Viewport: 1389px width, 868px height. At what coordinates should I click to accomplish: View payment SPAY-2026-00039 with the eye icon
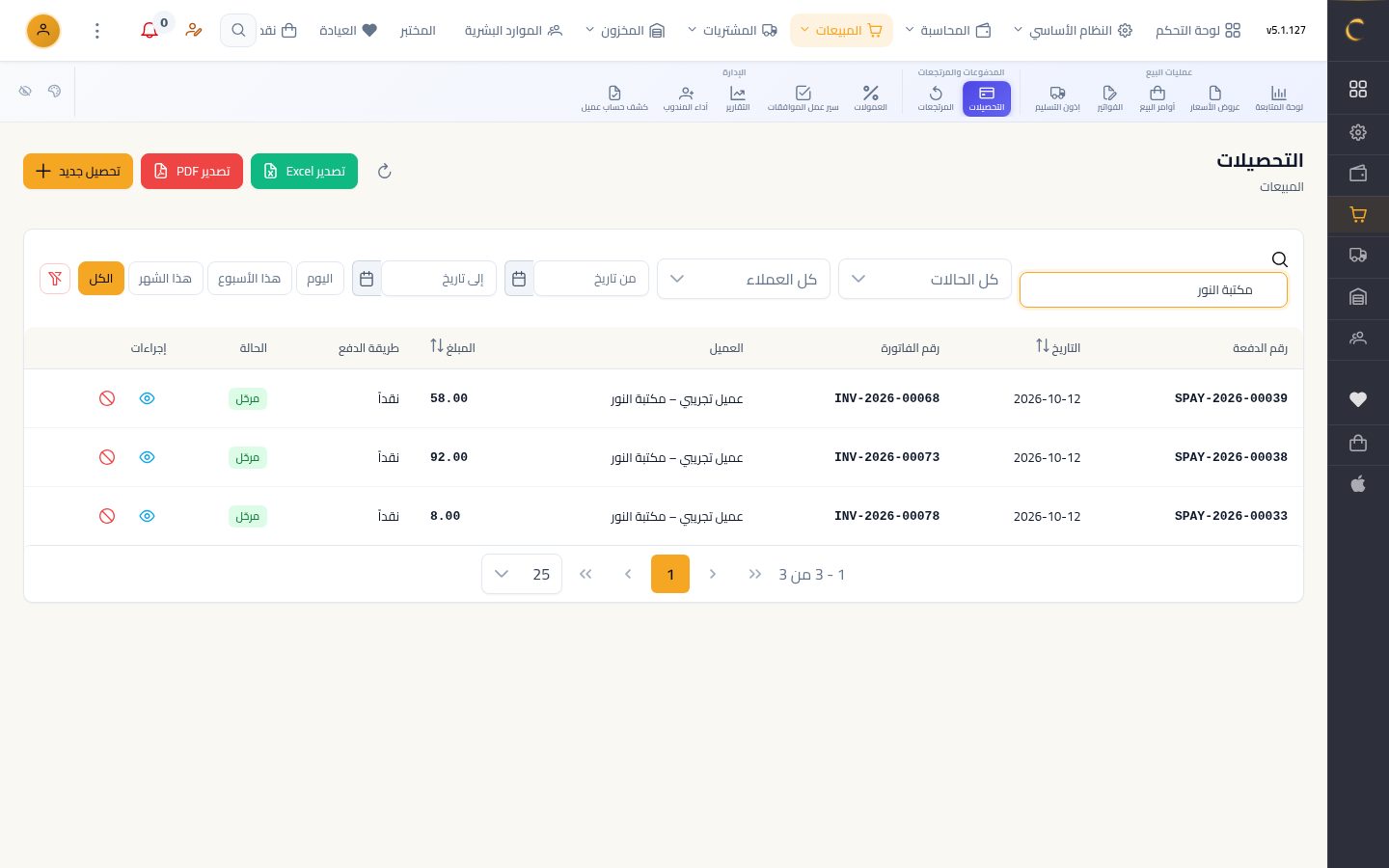[x=147, y=398]
